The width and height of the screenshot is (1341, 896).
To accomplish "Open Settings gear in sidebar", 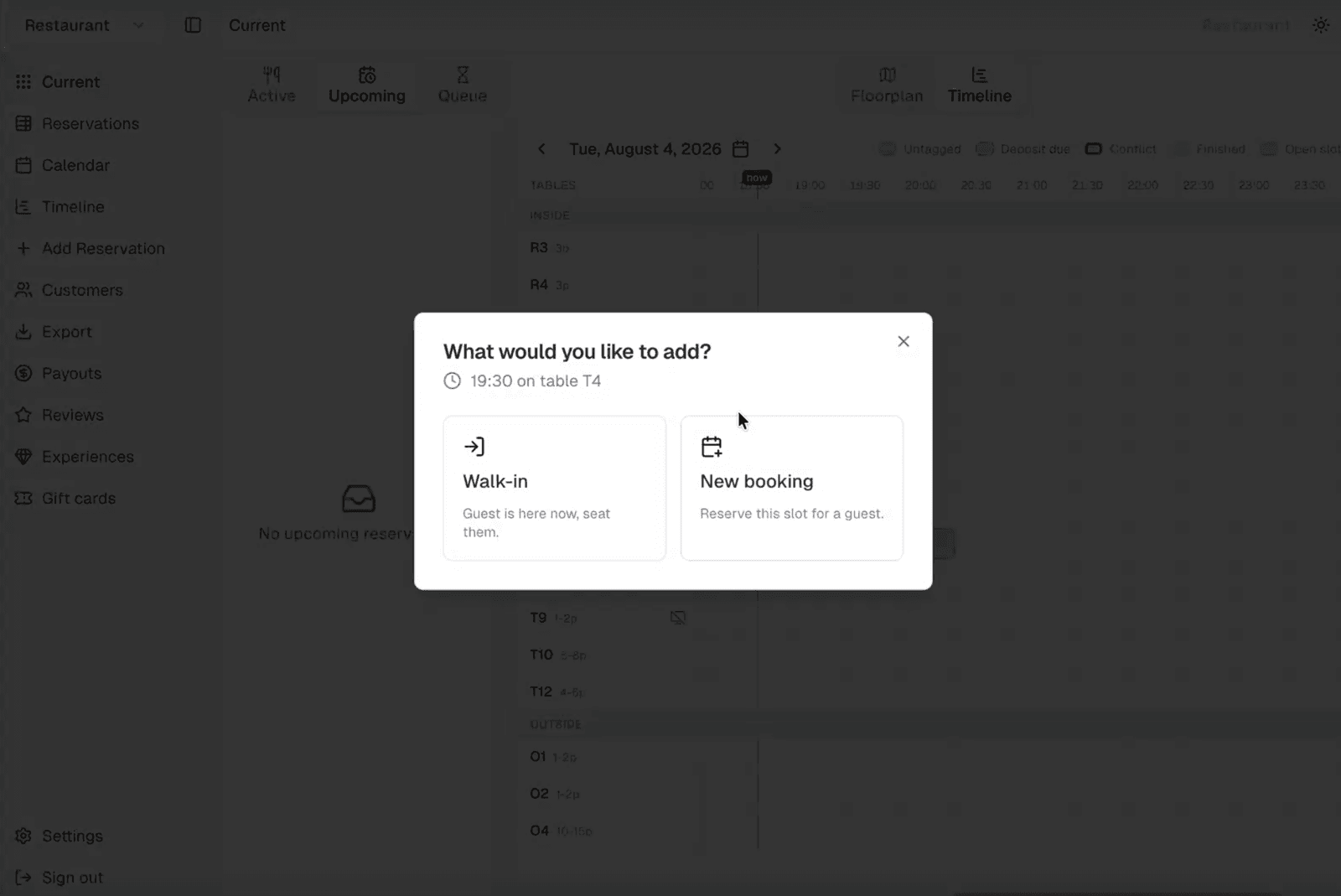I will tap(23, 836).
